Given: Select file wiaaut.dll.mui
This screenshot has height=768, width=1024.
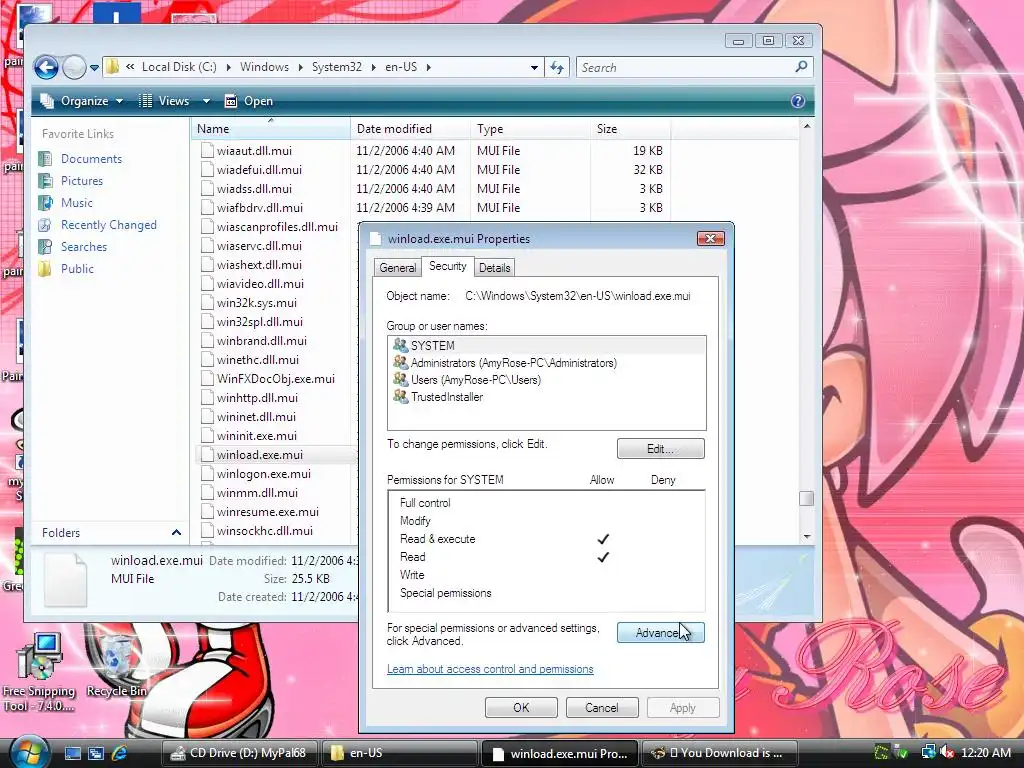Looking at the screenshot, I should point(254,151).
